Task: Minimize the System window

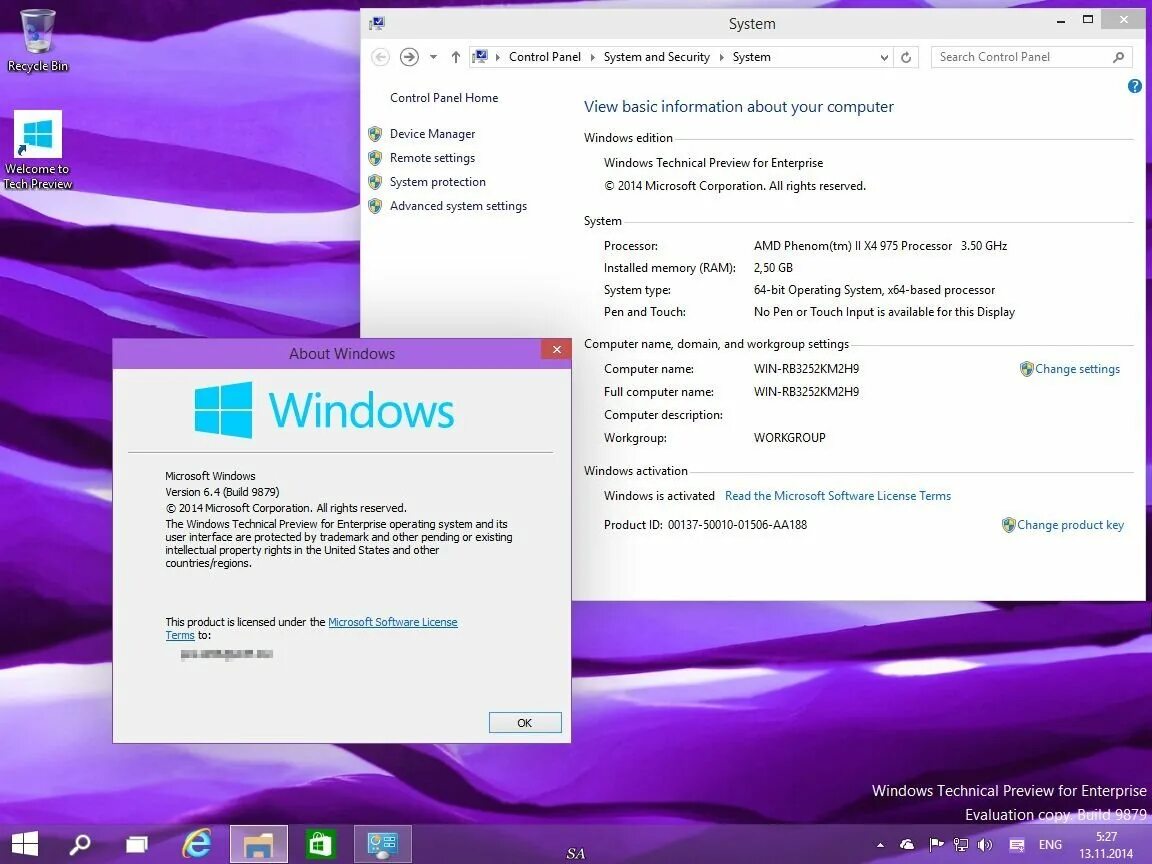Action: tap(1060, 21)
